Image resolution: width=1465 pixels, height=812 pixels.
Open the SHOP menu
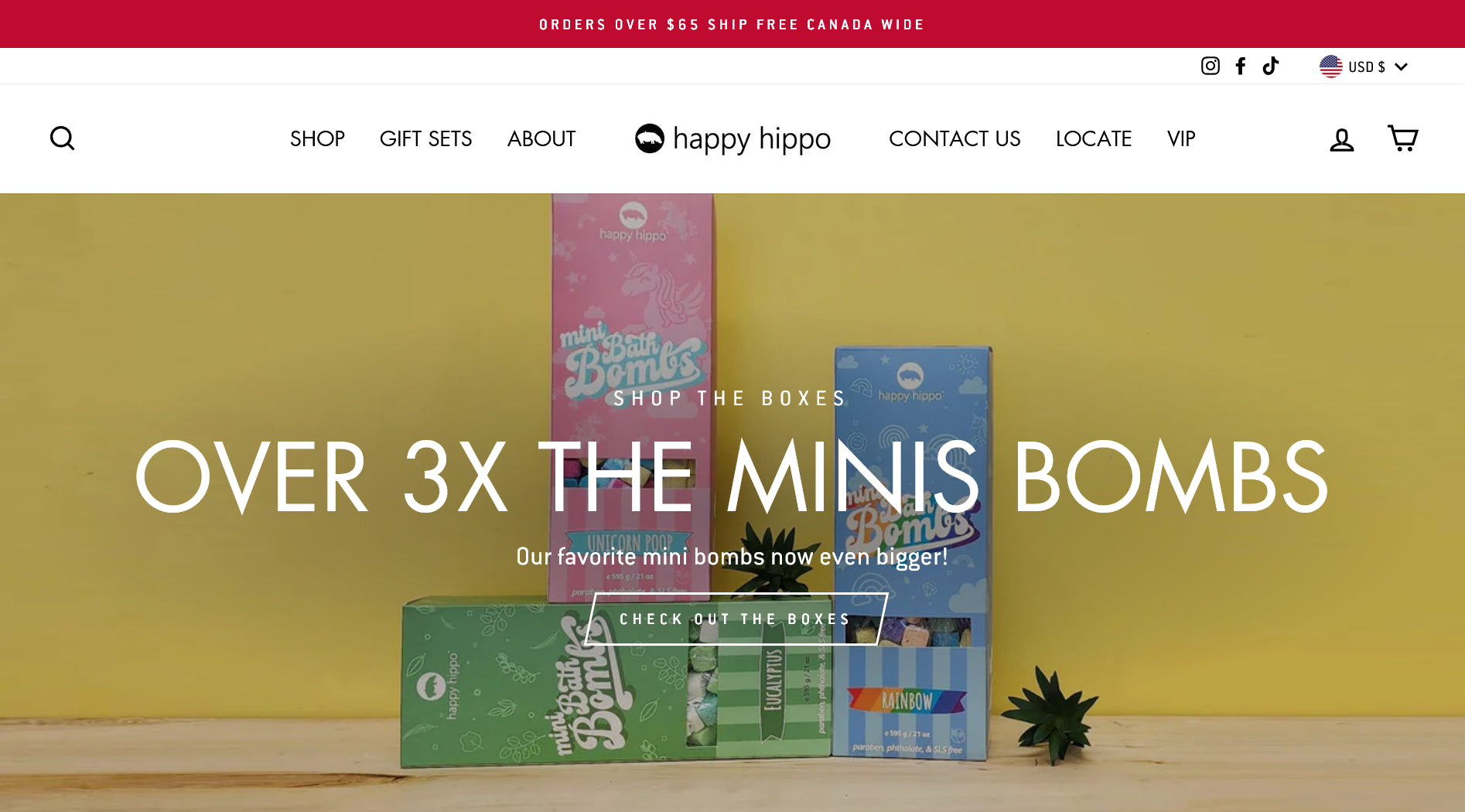(317, 138)
